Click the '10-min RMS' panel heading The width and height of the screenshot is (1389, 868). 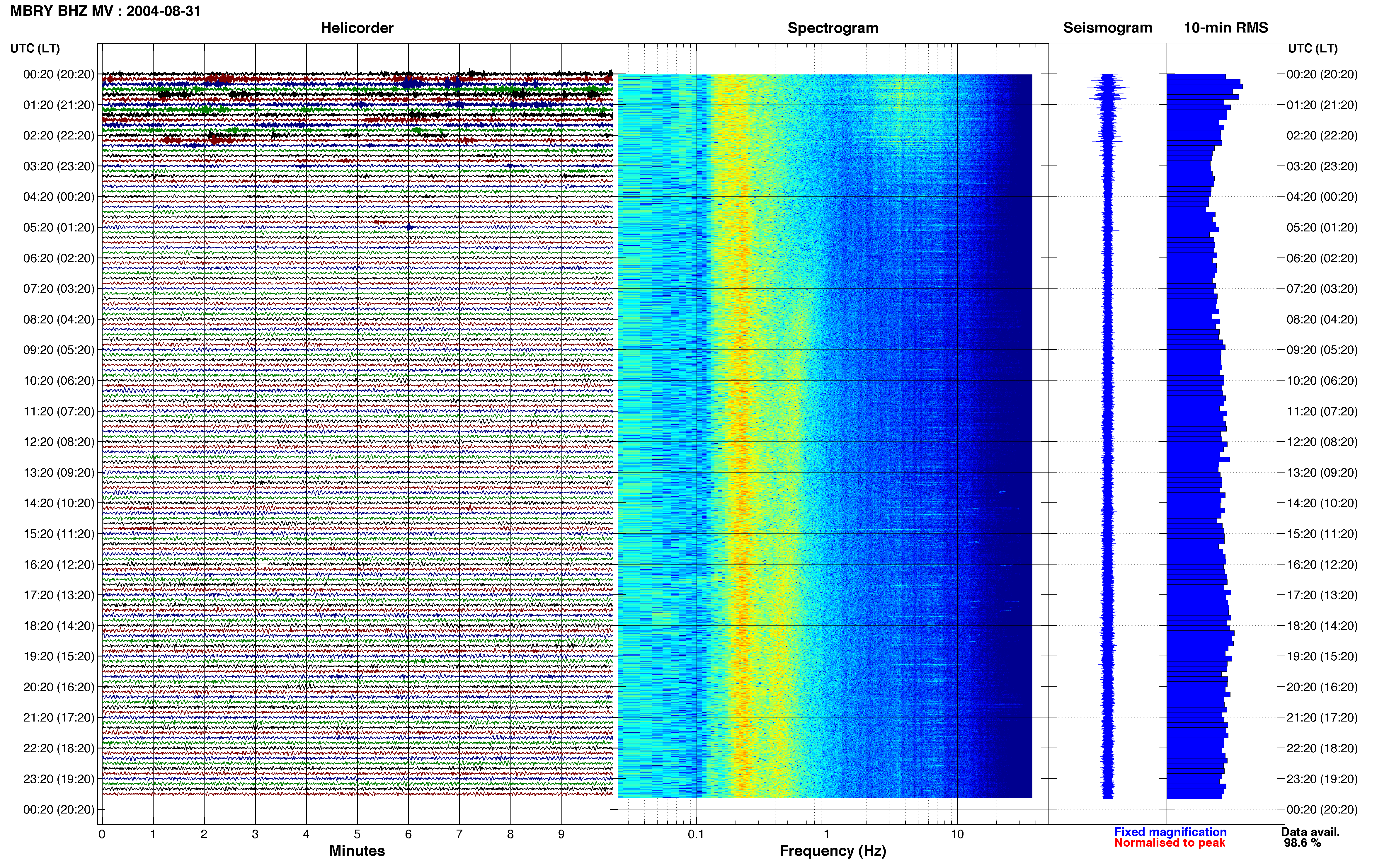(1226, 28)
